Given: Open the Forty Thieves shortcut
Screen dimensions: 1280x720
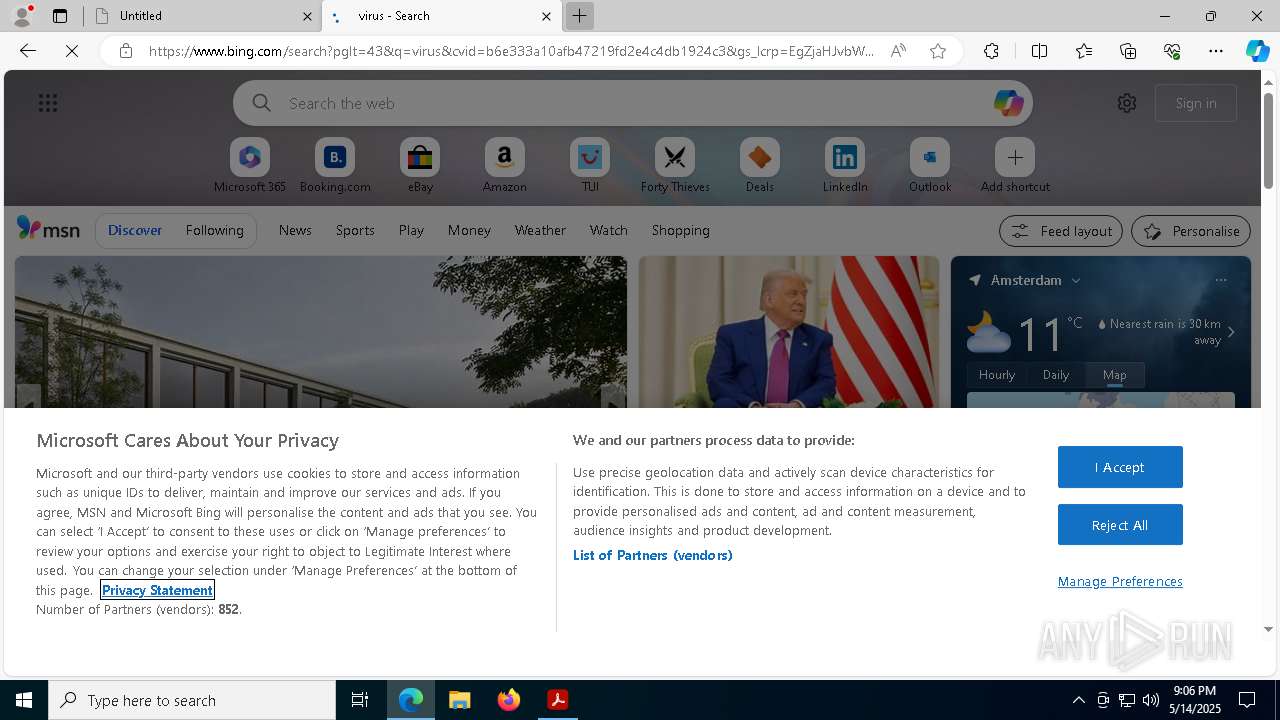Looking at the screenshot, I should point(675,165).
